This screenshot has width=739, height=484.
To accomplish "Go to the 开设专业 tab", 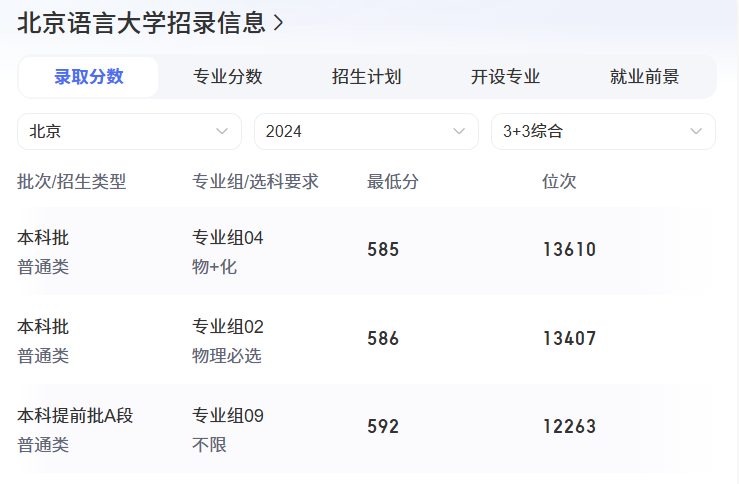I will [505, 77].
